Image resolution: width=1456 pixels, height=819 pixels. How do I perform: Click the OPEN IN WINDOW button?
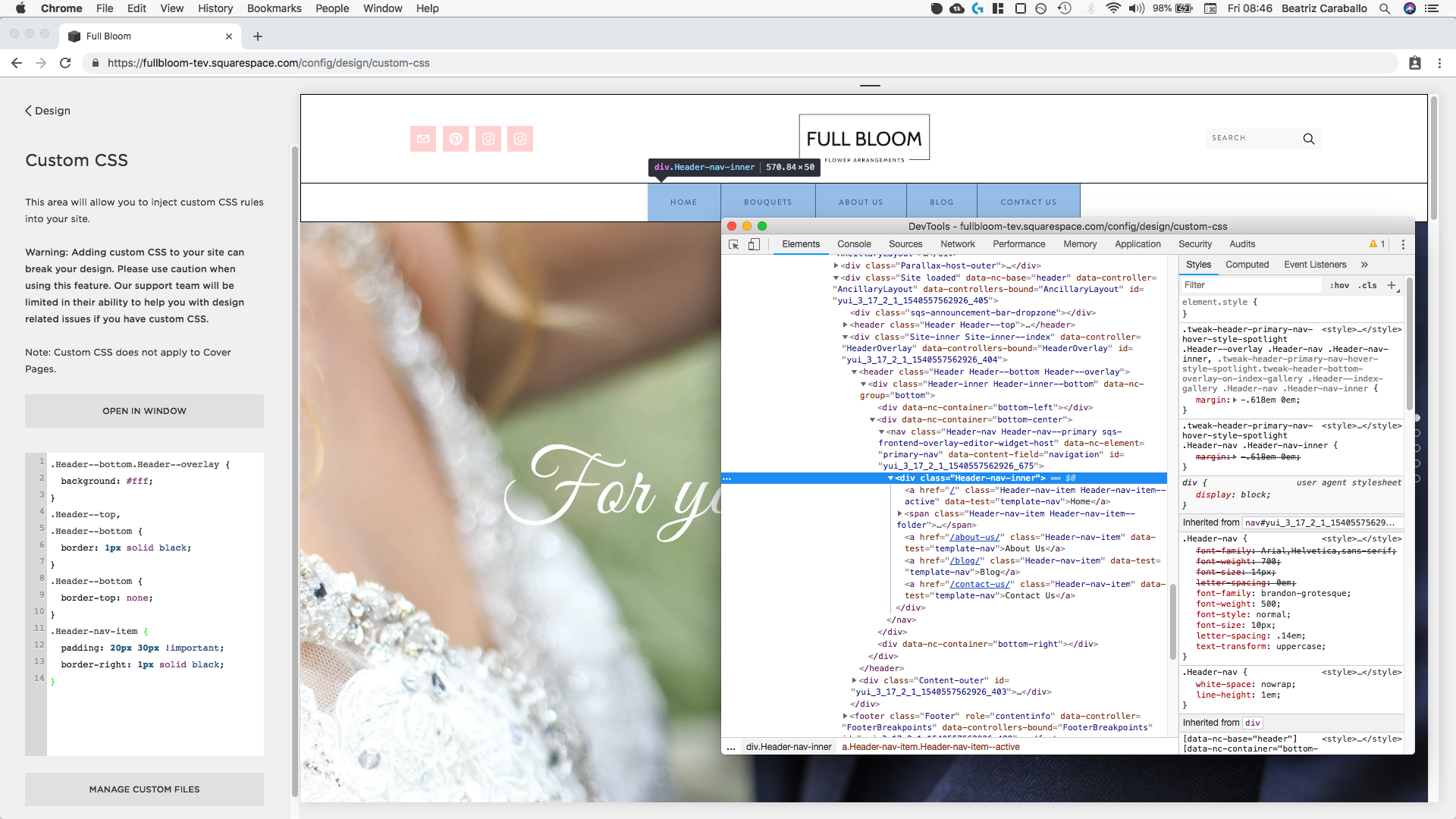(144, 411)
